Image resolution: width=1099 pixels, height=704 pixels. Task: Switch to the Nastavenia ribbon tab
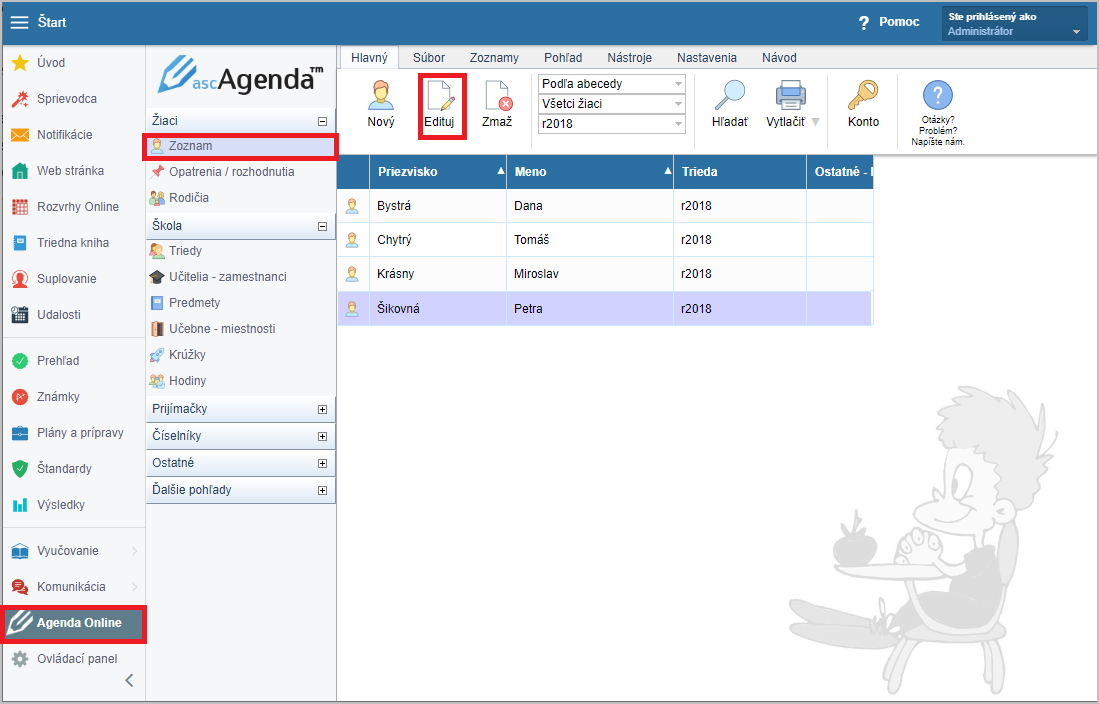click(x=706, y=57)
